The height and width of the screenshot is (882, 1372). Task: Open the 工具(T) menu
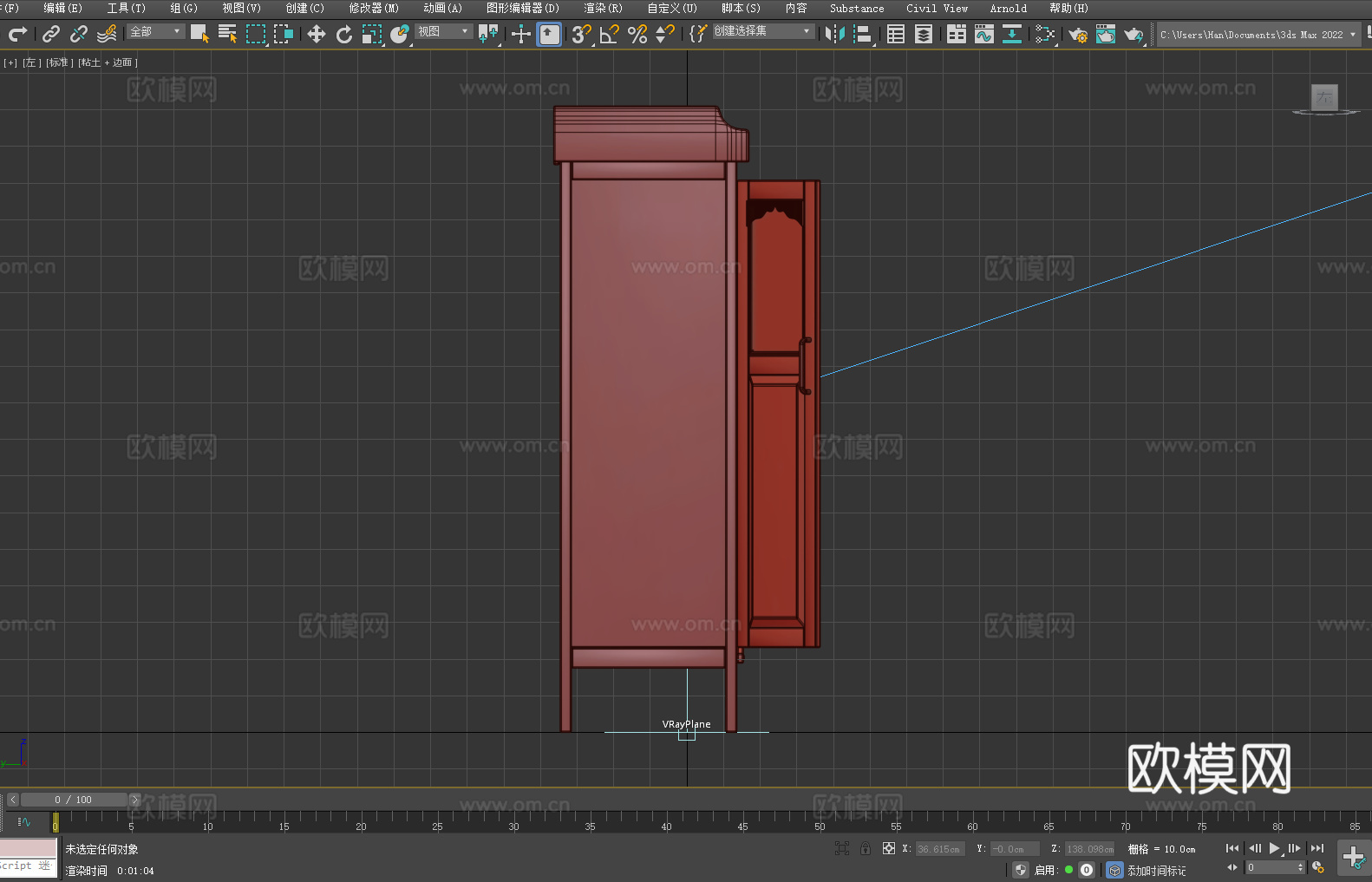126,8
